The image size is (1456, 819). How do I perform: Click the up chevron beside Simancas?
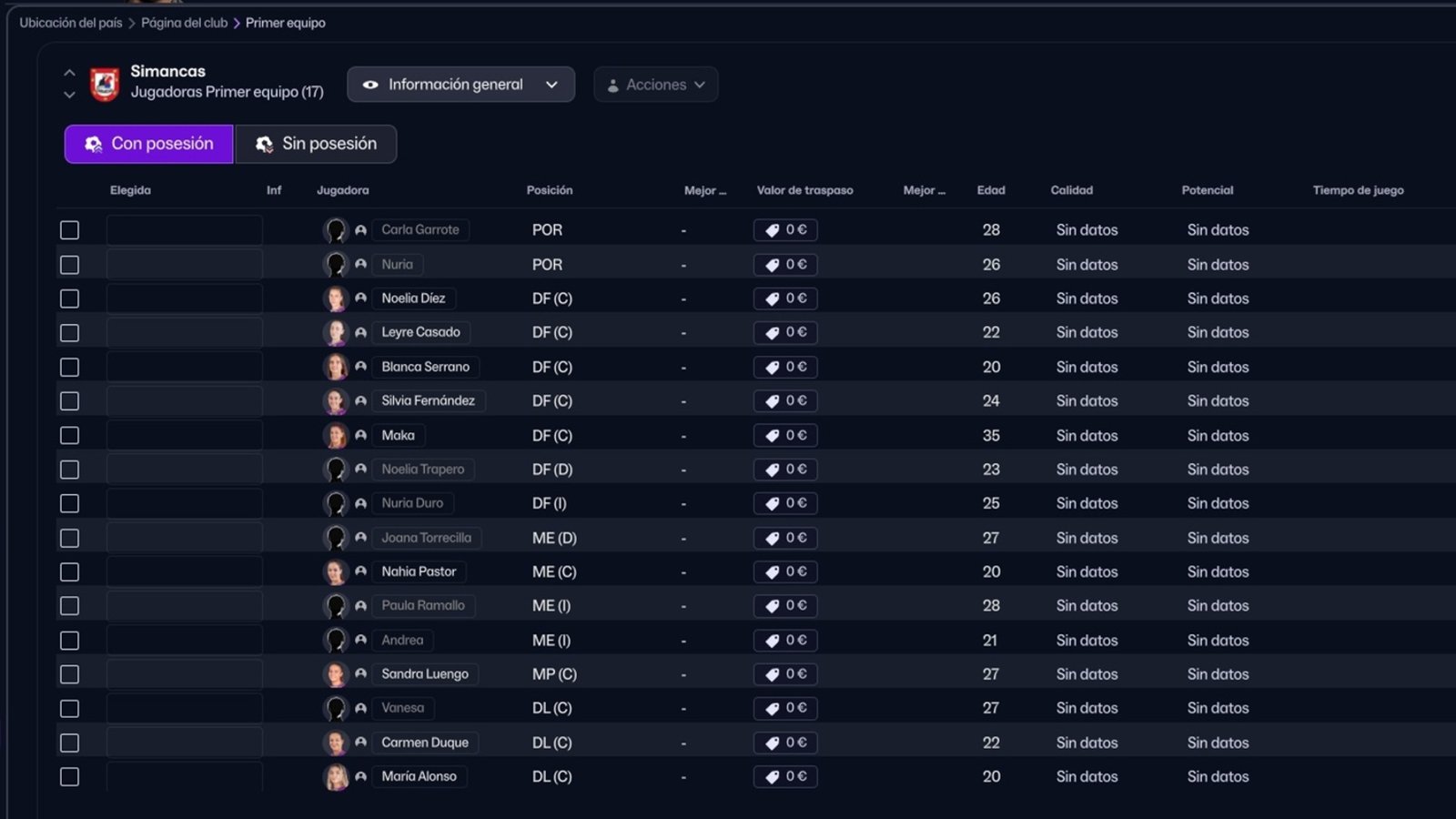[69, 73]
